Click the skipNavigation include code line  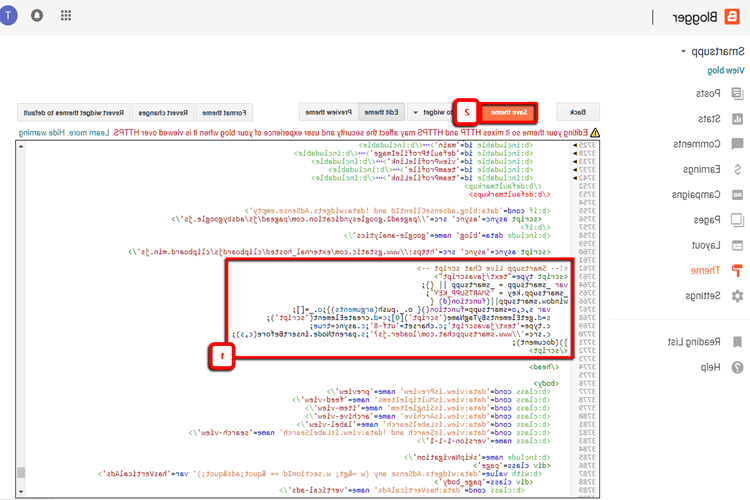477,457
